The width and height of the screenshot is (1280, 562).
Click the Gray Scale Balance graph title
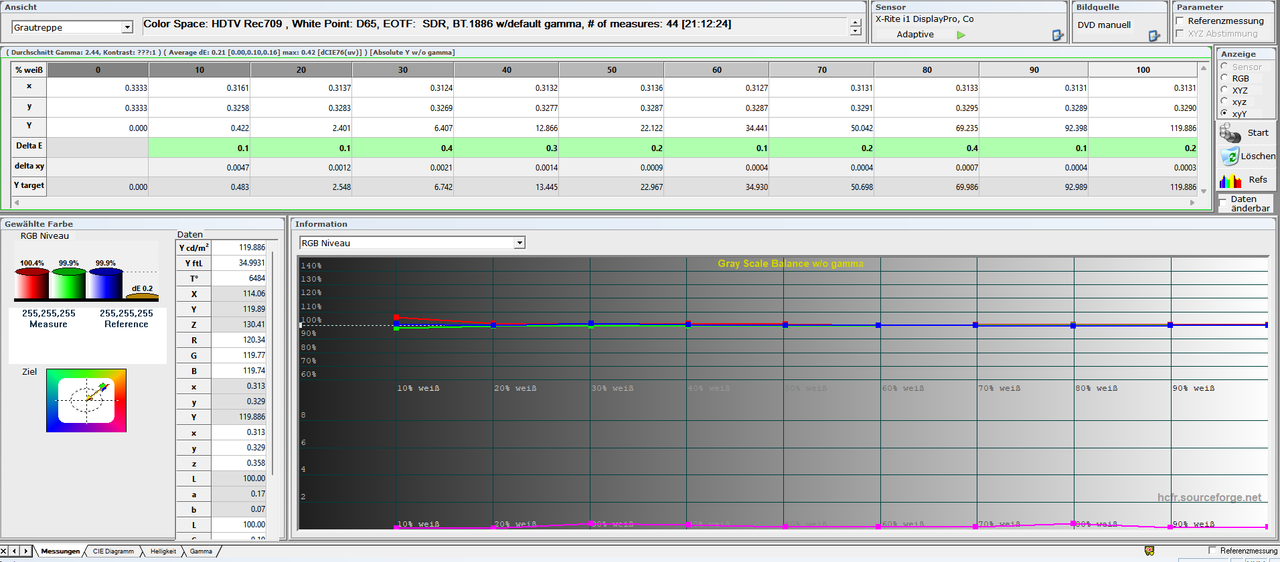[791, 264]
